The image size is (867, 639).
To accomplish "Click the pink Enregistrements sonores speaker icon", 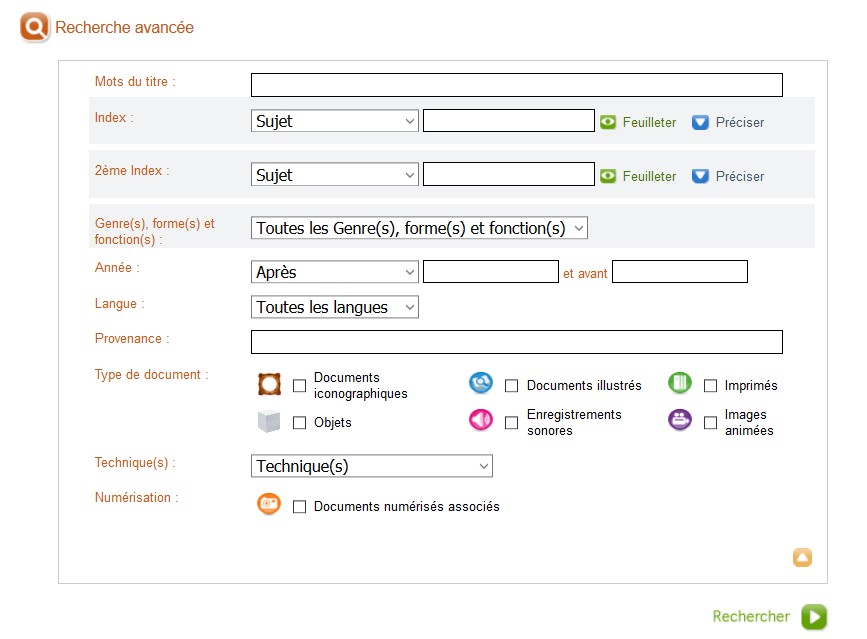I will tap(481, 420).
